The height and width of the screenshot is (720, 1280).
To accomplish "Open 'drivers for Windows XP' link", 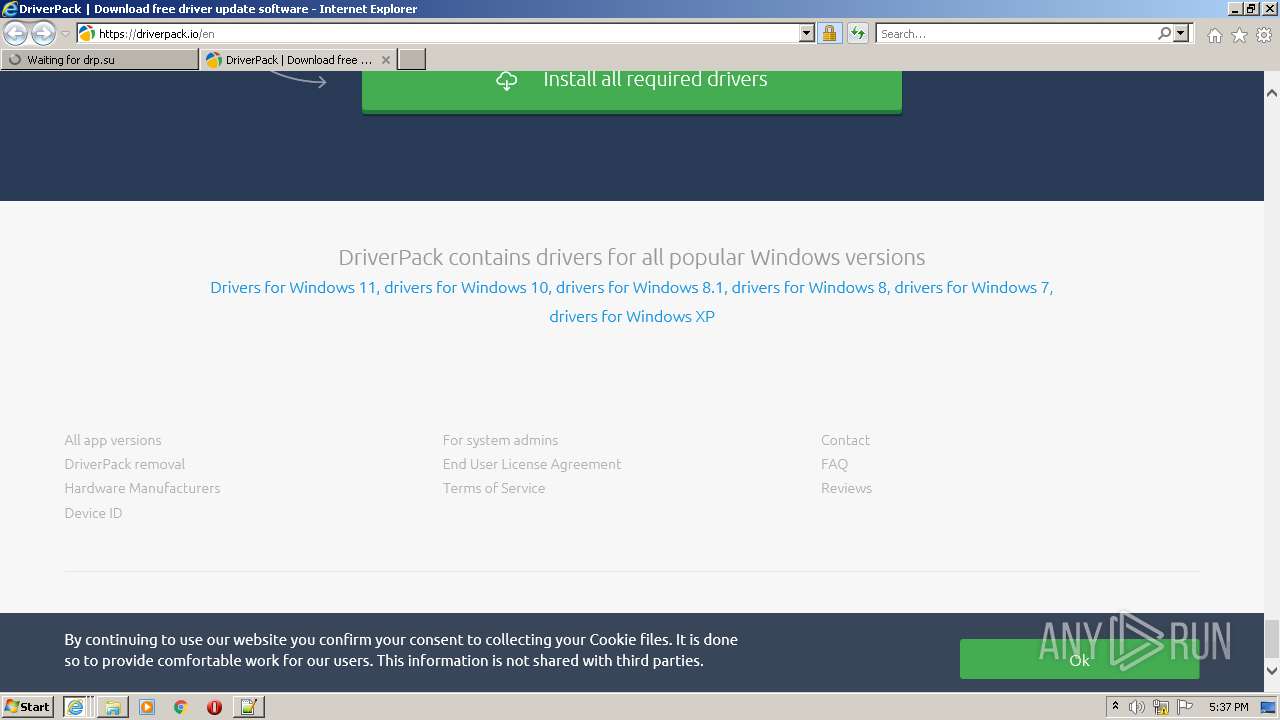I will pyautogui.click(x=632, y=316).
